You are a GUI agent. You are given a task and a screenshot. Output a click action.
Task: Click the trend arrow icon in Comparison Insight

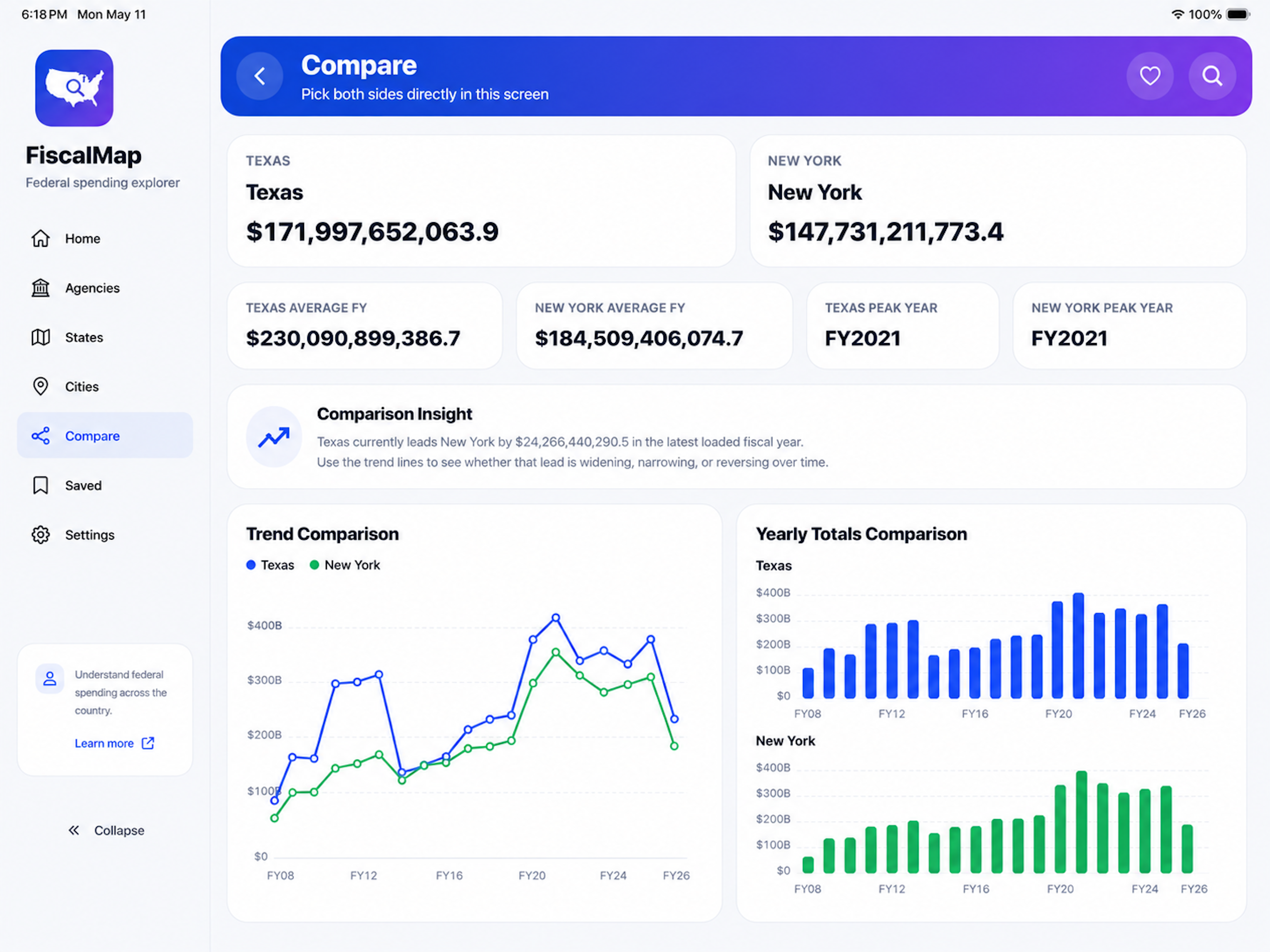tap(274, 436)
